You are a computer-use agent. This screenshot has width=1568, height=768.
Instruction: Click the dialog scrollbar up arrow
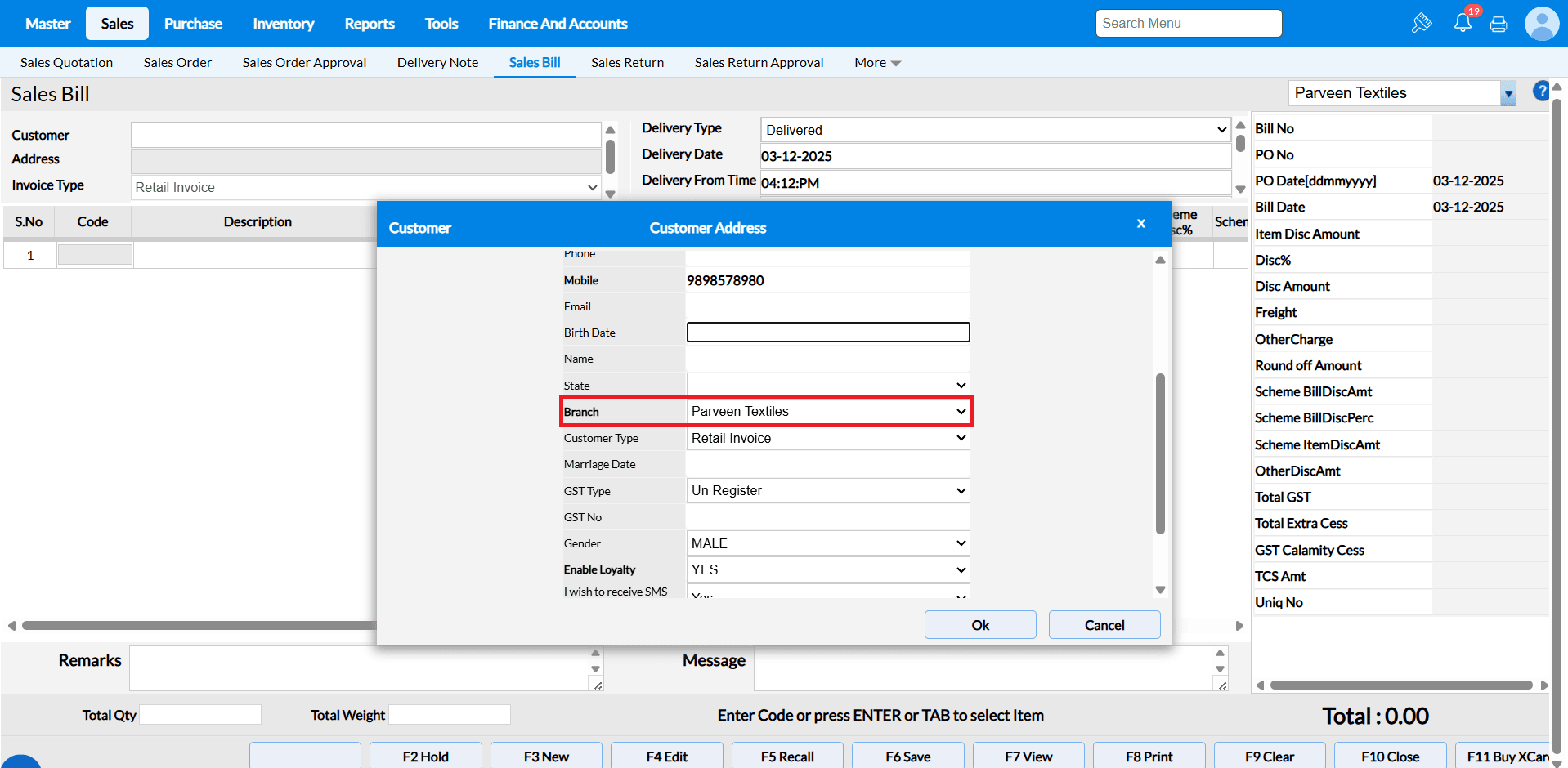click(x=1160, y=260)
